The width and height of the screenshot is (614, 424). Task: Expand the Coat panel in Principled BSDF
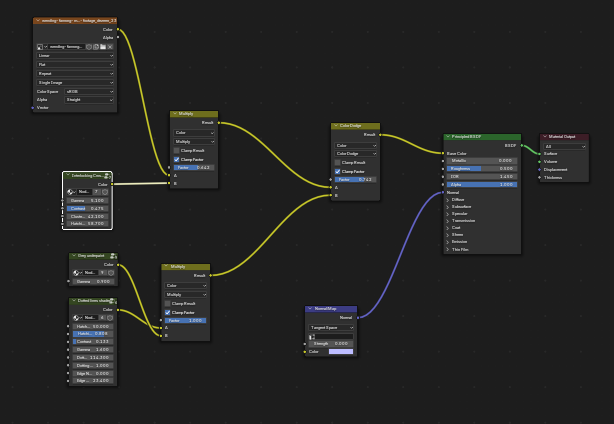click(x=448, y=228)
